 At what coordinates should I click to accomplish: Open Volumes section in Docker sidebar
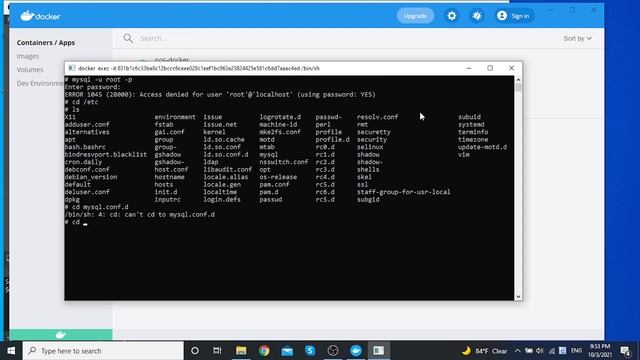[30, 70]
